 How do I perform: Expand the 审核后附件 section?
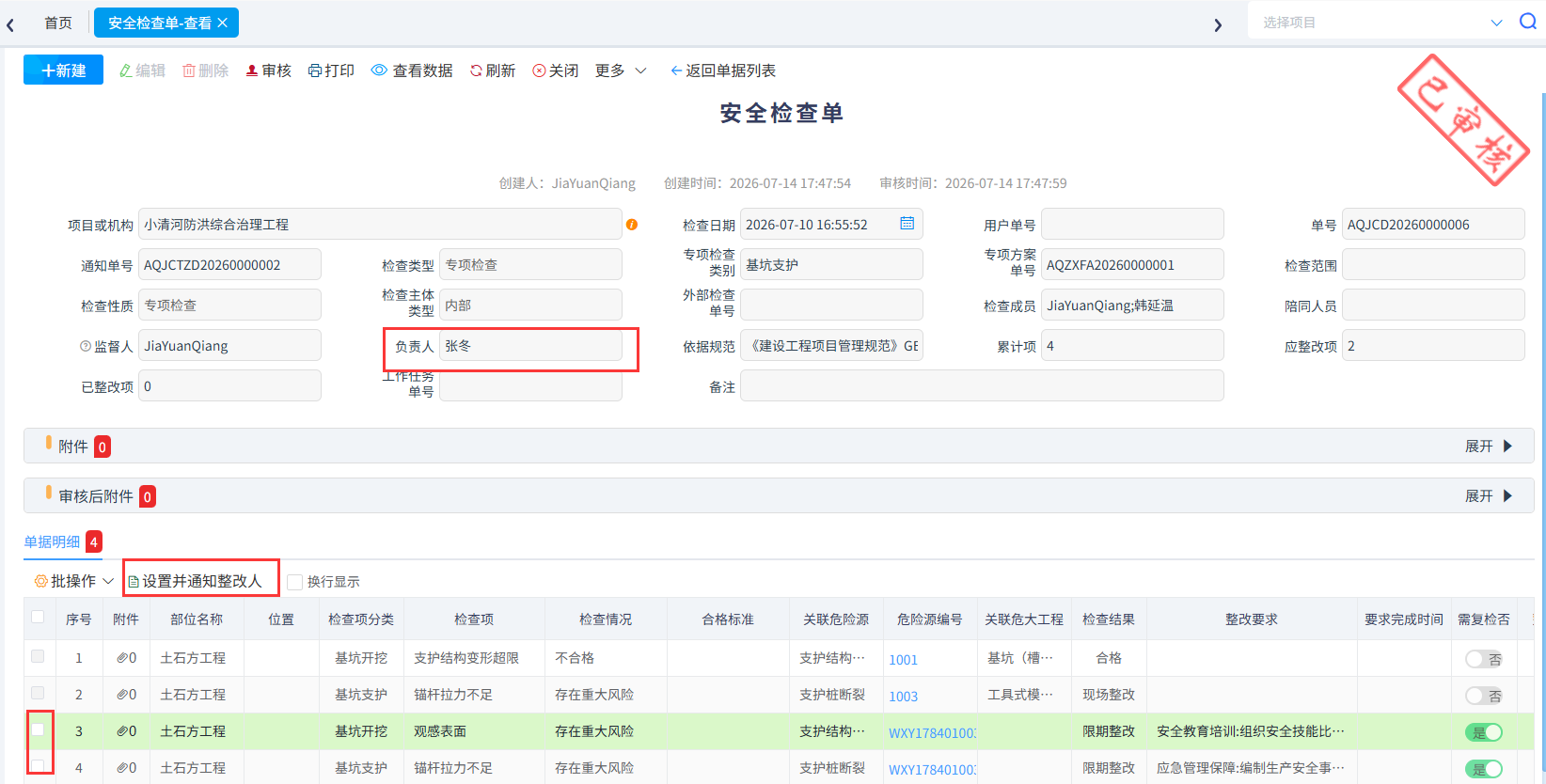1489,496
